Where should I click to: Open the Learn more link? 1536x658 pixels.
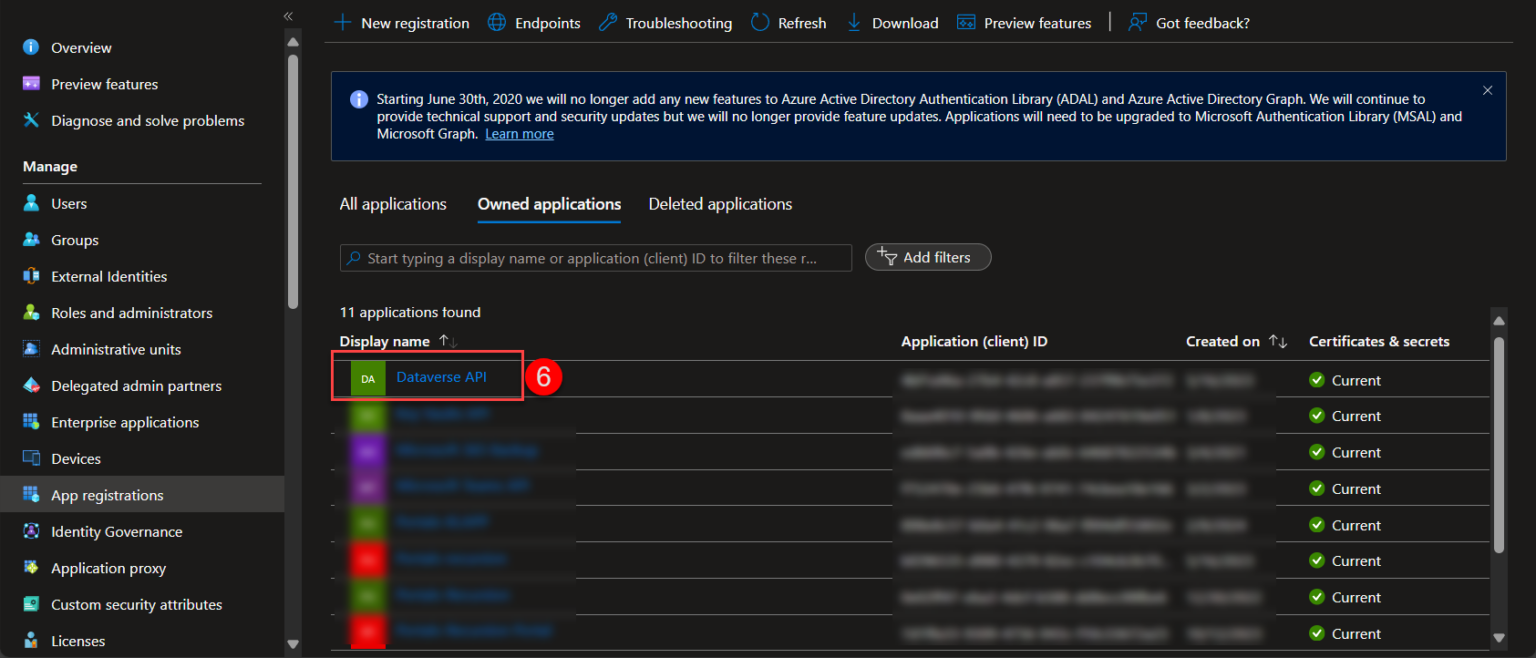(x=519, y=133)
